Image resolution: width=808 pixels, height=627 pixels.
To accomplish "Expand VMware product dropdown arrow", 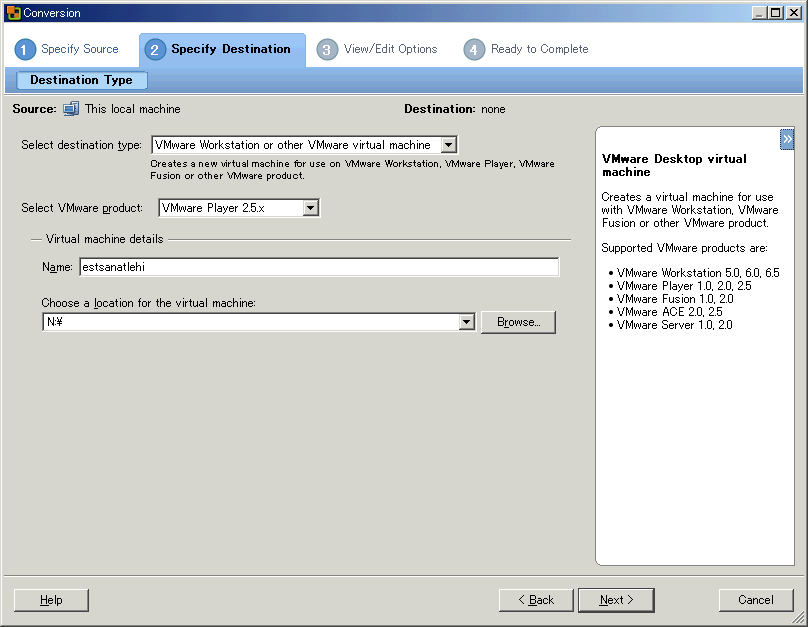I will [x=311, y=208].
